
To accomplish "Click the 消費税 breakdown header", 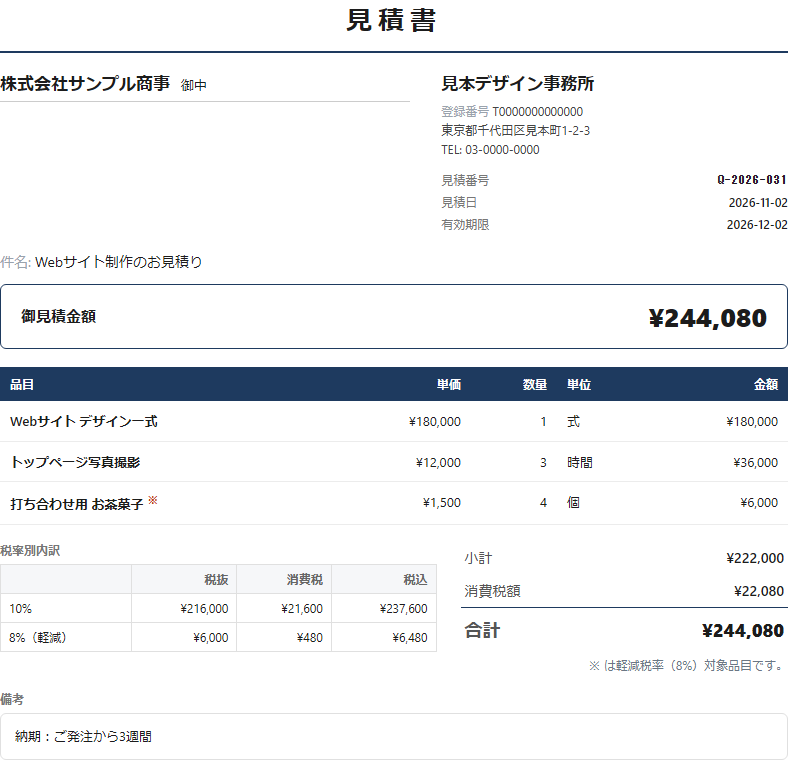I will point(305,580).
